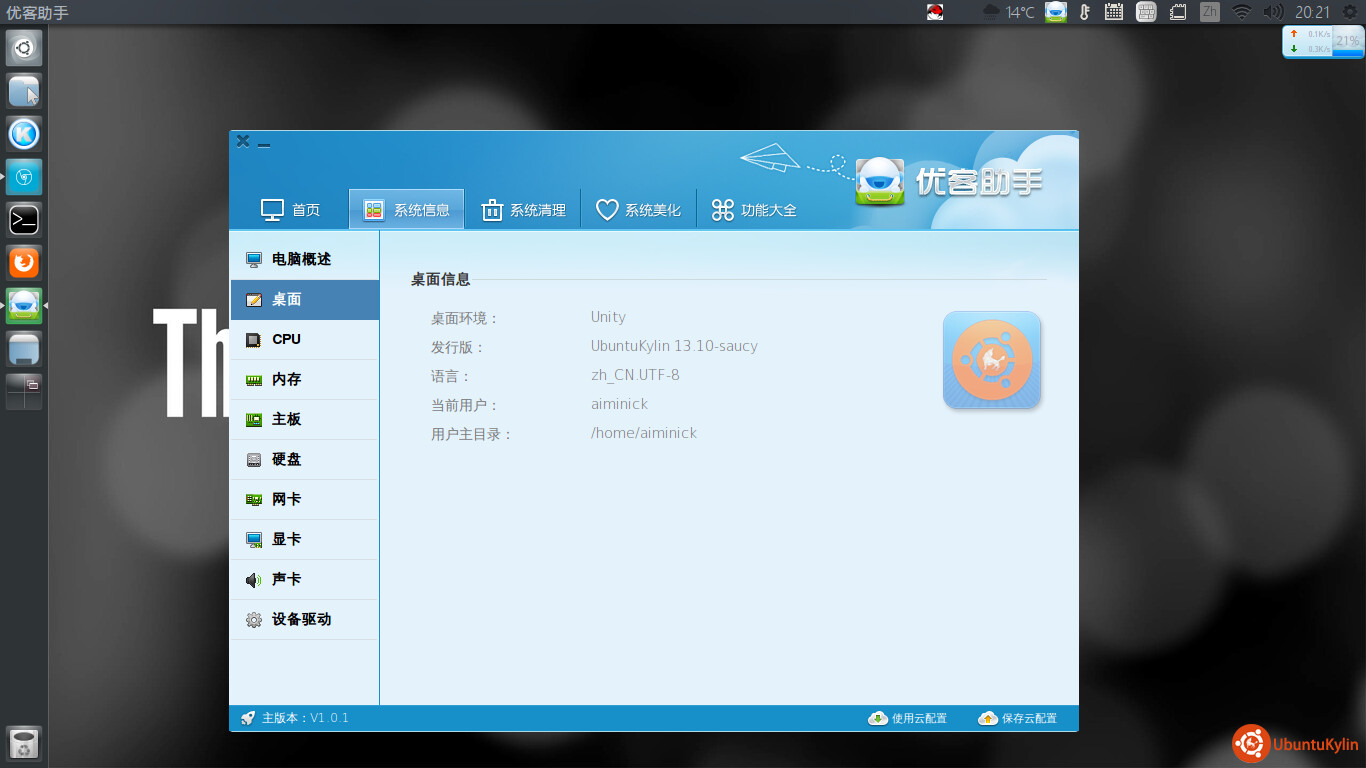1366x768 pixels.
Task: Click the 内存 memory icon
Action: pyautogui.click(x=254, y=380)
